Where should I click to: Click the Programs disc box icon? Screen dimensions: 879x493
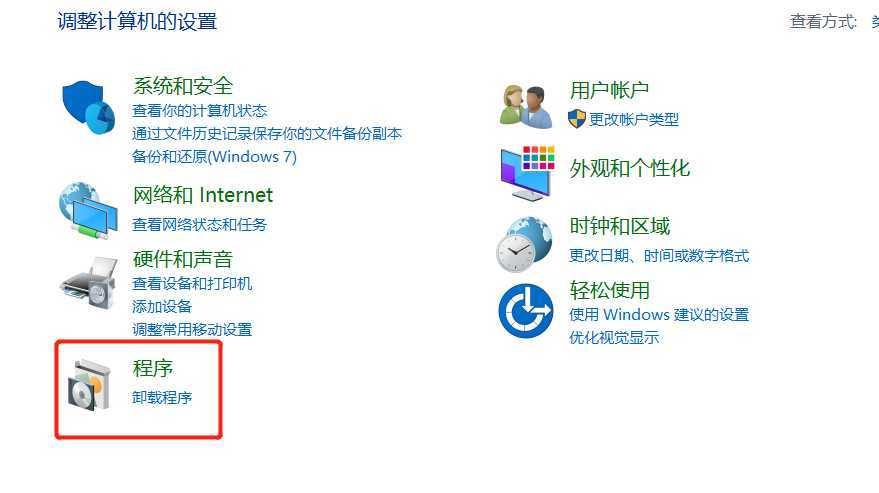[x=89, y=385]
